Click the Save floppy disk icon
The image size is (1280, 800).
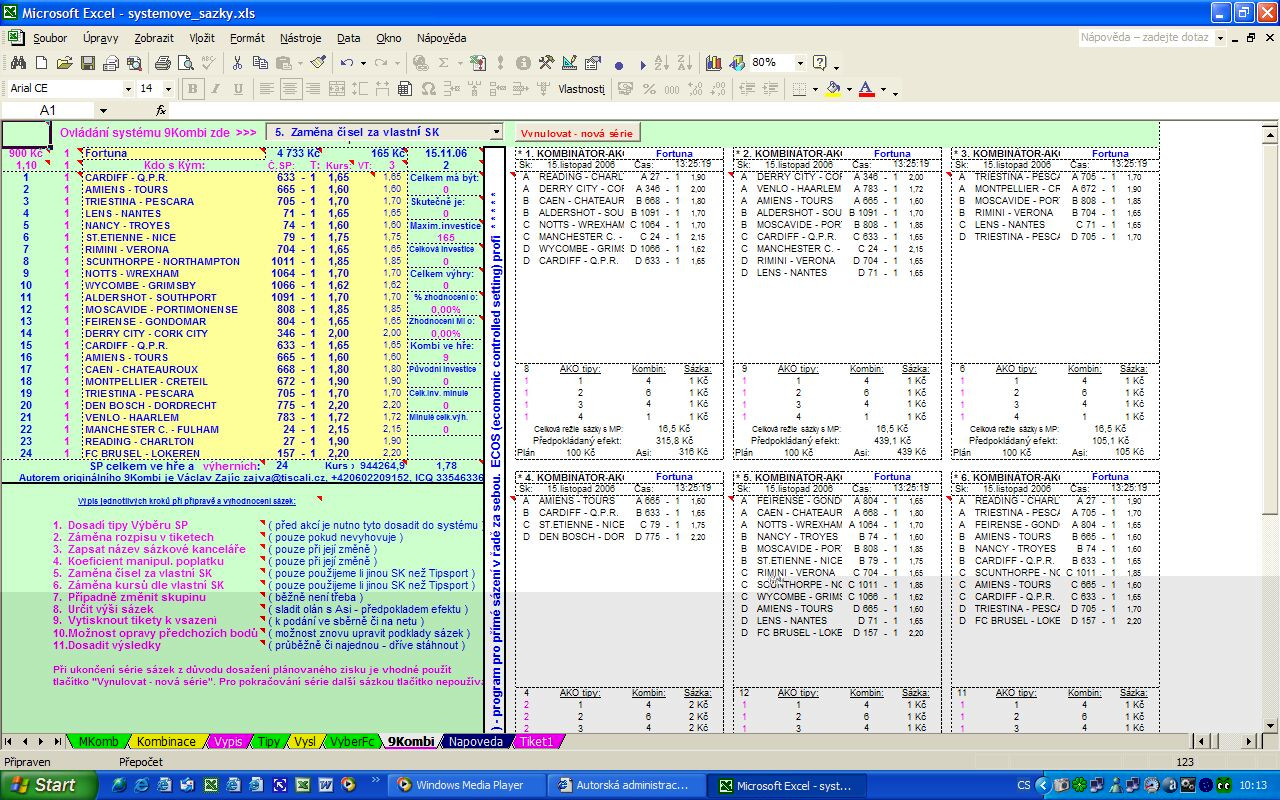pyautogui.click(x=88, y=63)
